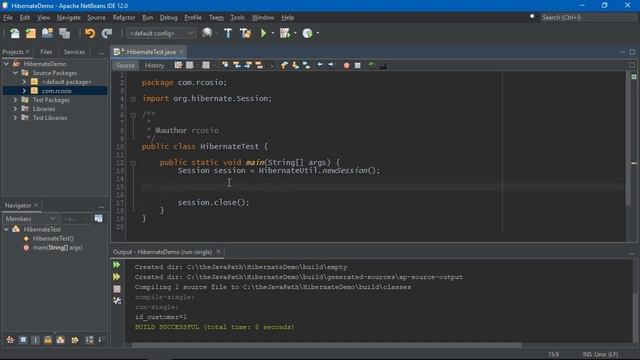Click the Last Edit icon in editor toolbar
Viewport: 640px width, 360px height.
coord(178,65)
